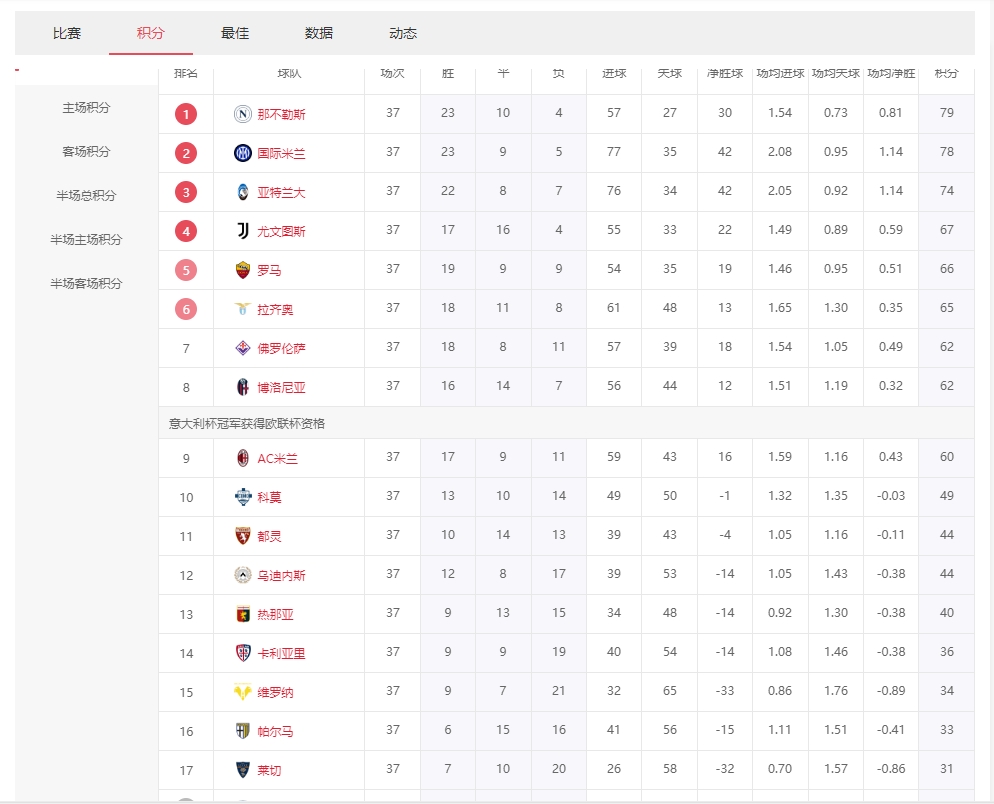This screenshot has height=804, width=994.
Task: Select 客场积分 in the sidebar
Action: click(x=86, y=152)
